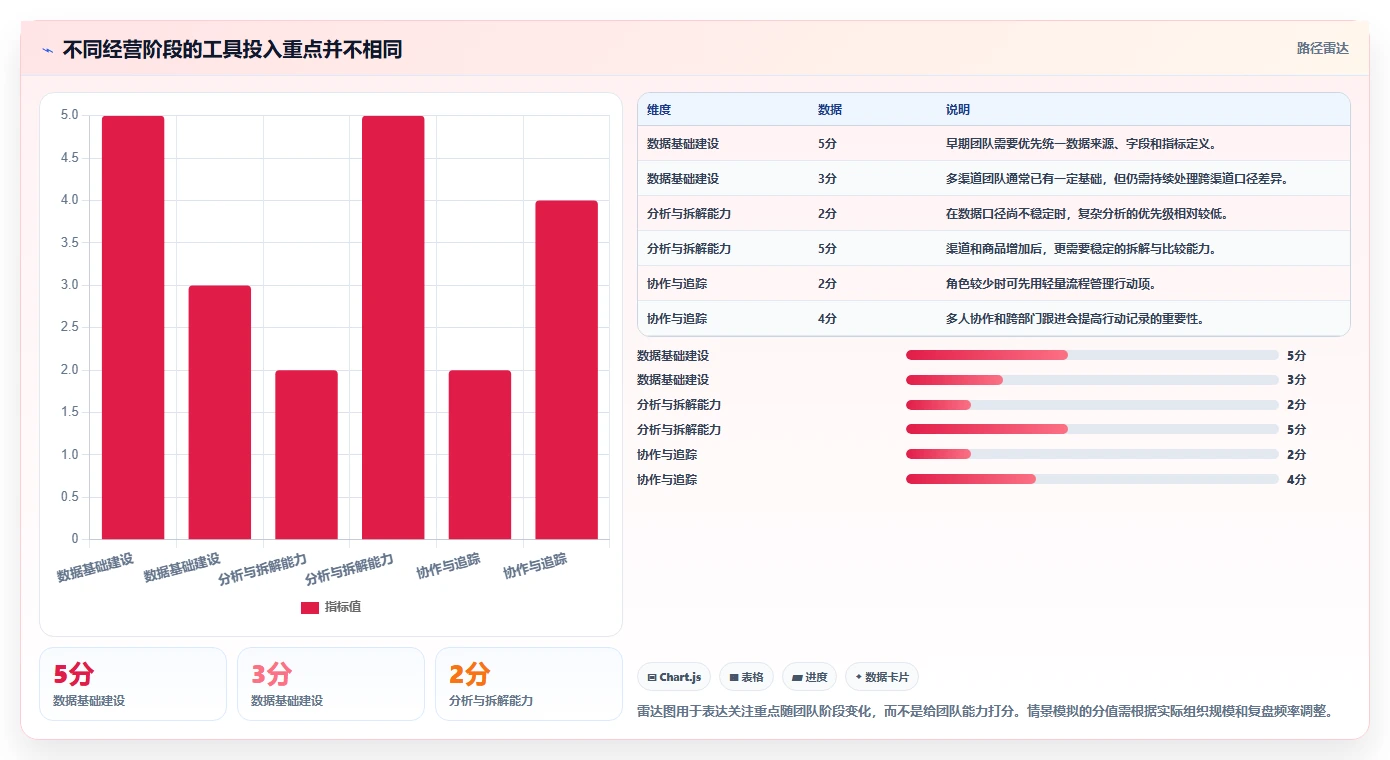Open the summary card showing 3分 数据基础建设

[331, 684]
